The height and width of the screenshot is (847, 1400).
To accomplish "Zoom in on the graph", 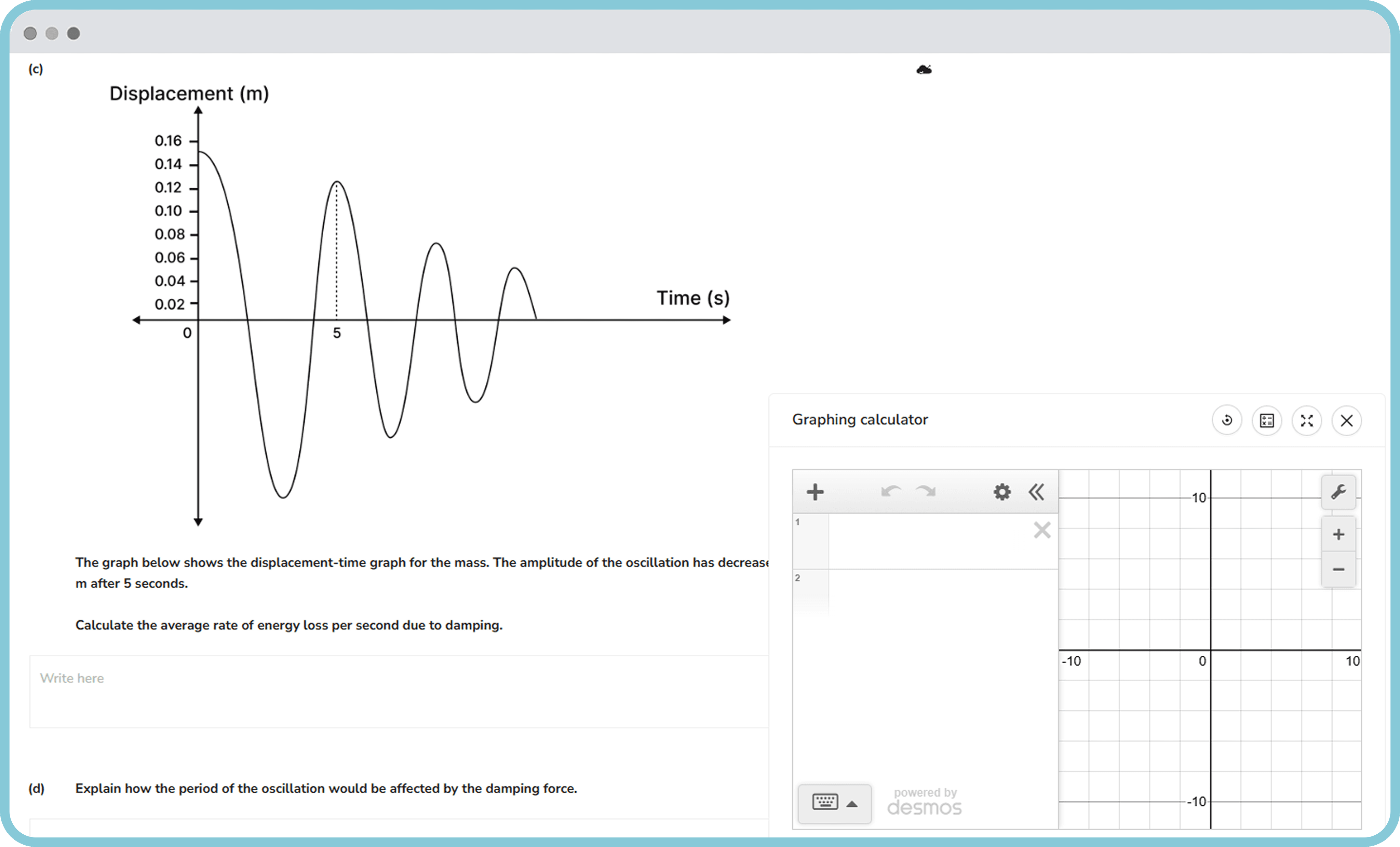I will coord(1338,535).
